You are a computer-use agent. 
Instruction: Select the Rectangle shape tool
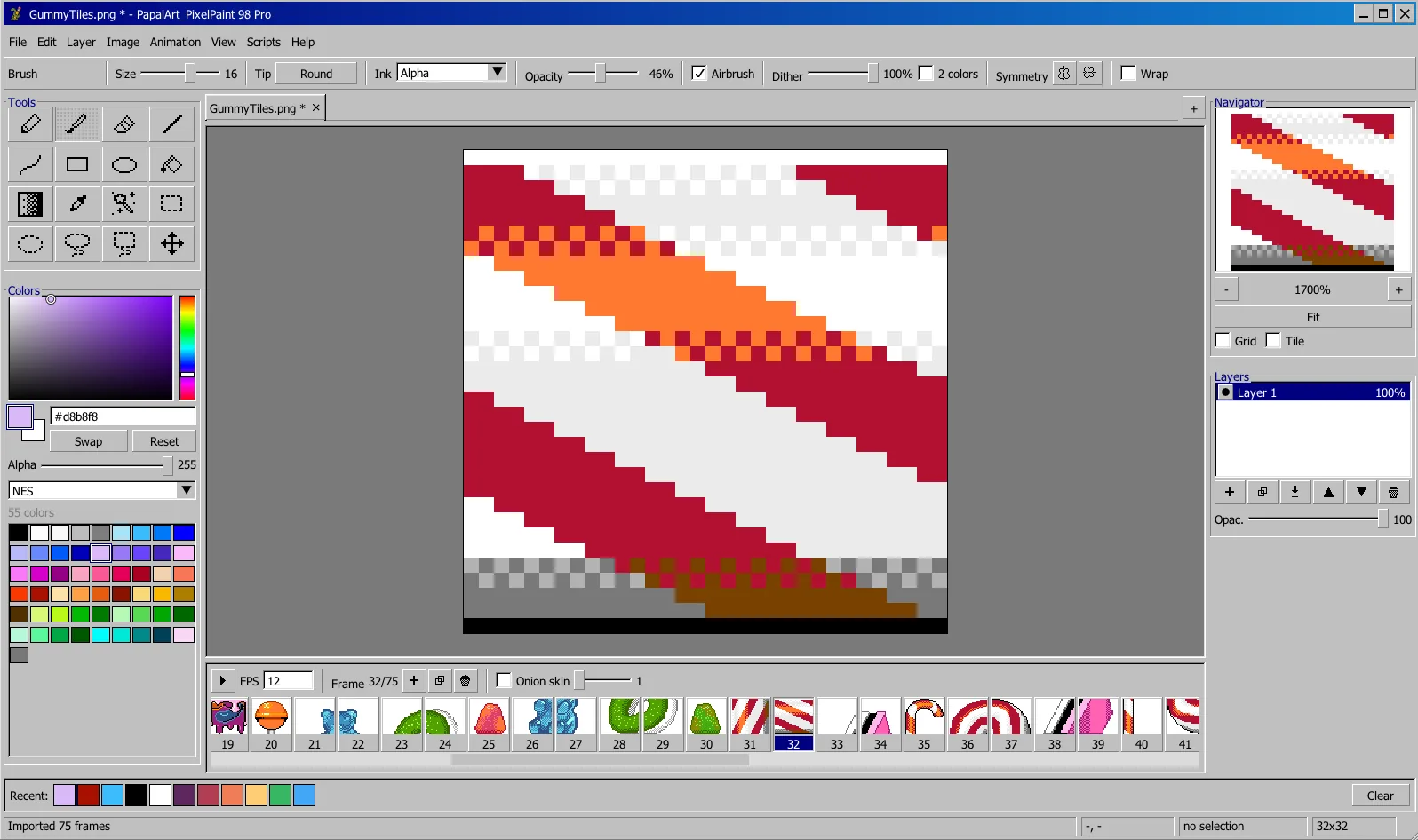coord(77,164)
